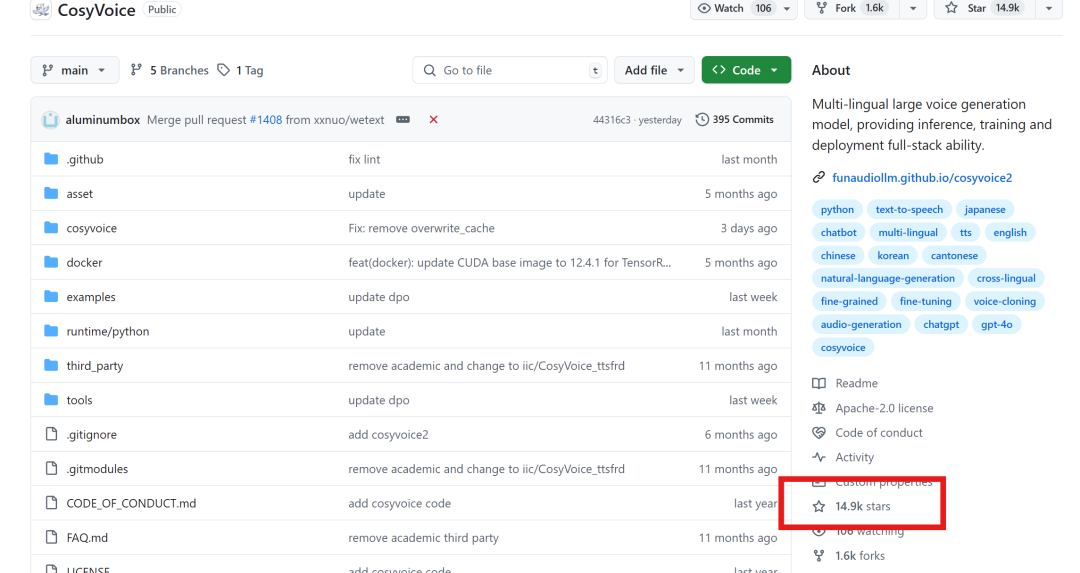Open the 1.6k forks link
Image resolution: width=1080 pixels, height=573 pixels.
pos(860,556)
